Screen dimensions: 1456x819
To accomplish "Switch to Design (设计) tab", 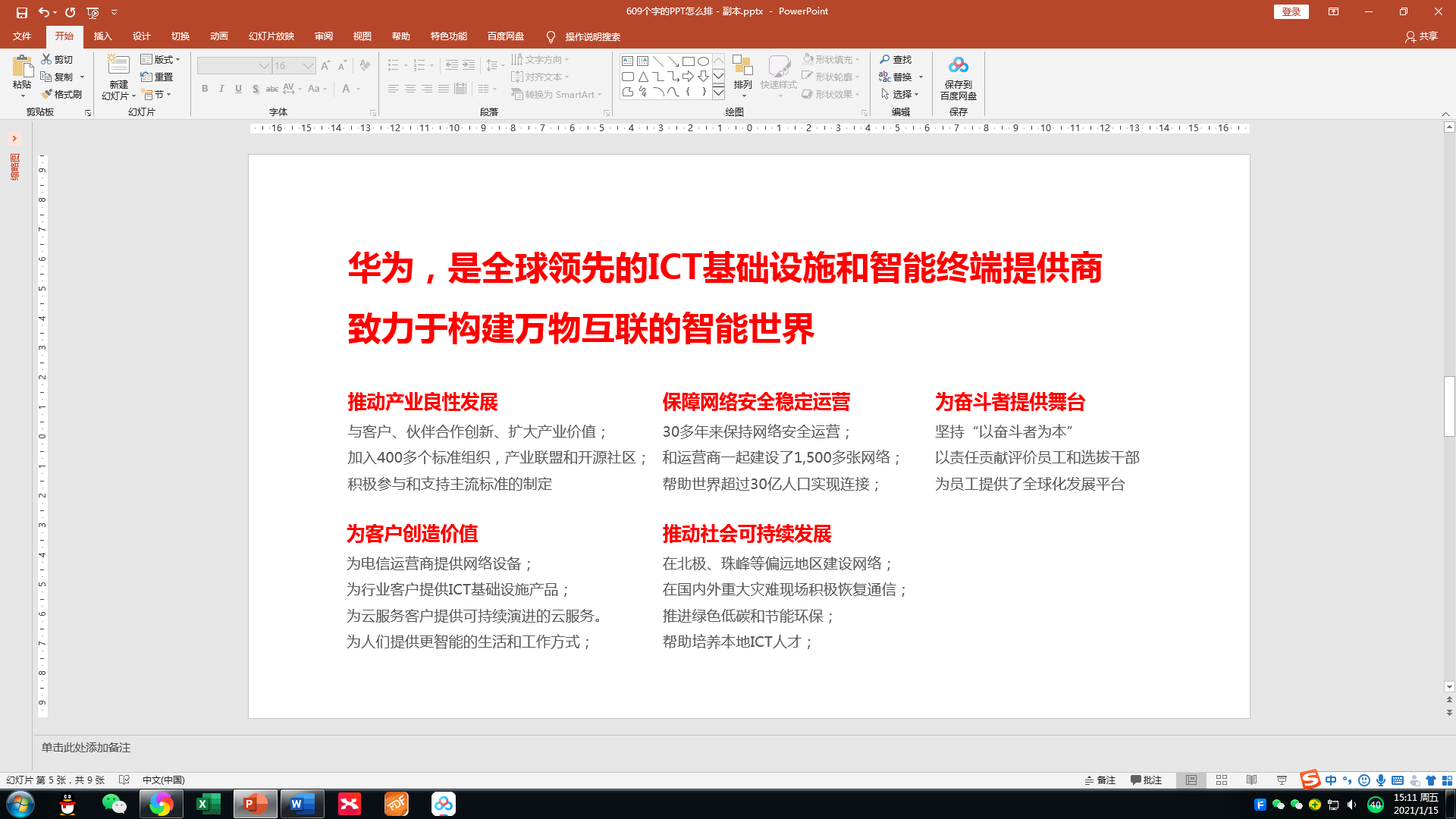I will [141, 36].
